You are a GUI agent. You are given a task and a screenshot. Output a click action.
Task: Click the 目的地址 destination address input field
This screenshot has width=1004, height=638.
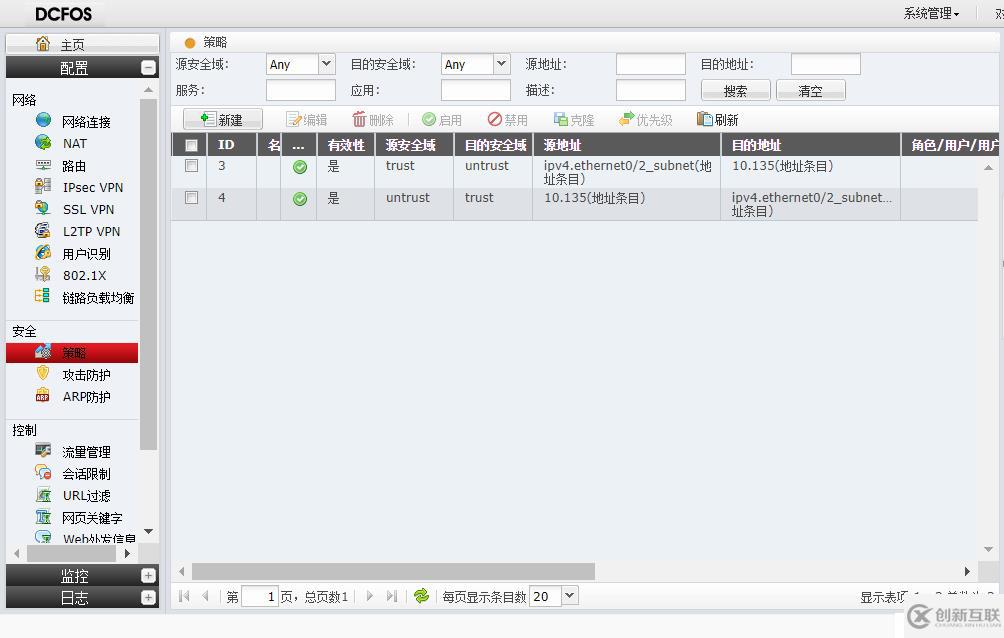825,64
